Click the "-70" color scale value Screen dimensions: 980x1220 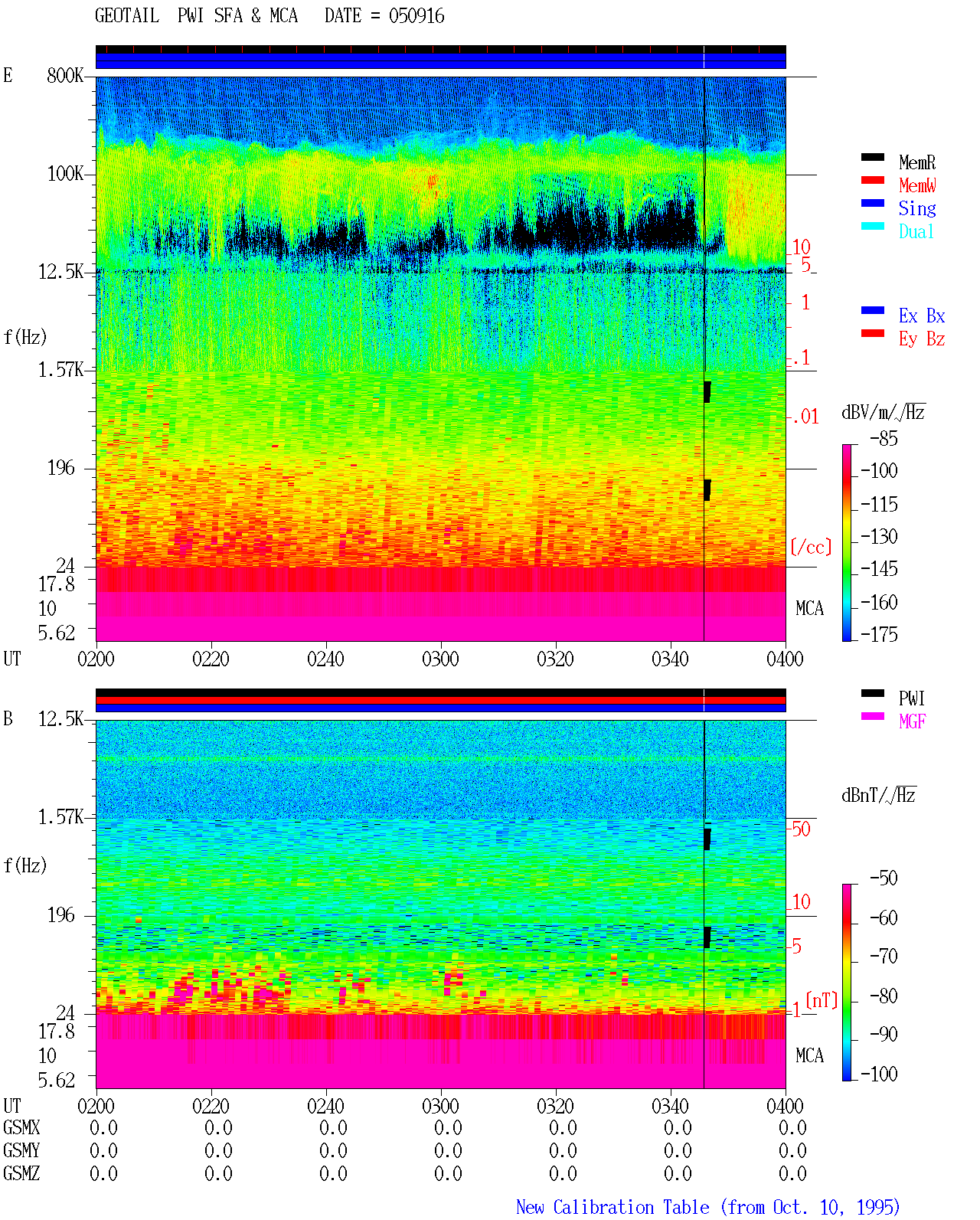(884, 957)
